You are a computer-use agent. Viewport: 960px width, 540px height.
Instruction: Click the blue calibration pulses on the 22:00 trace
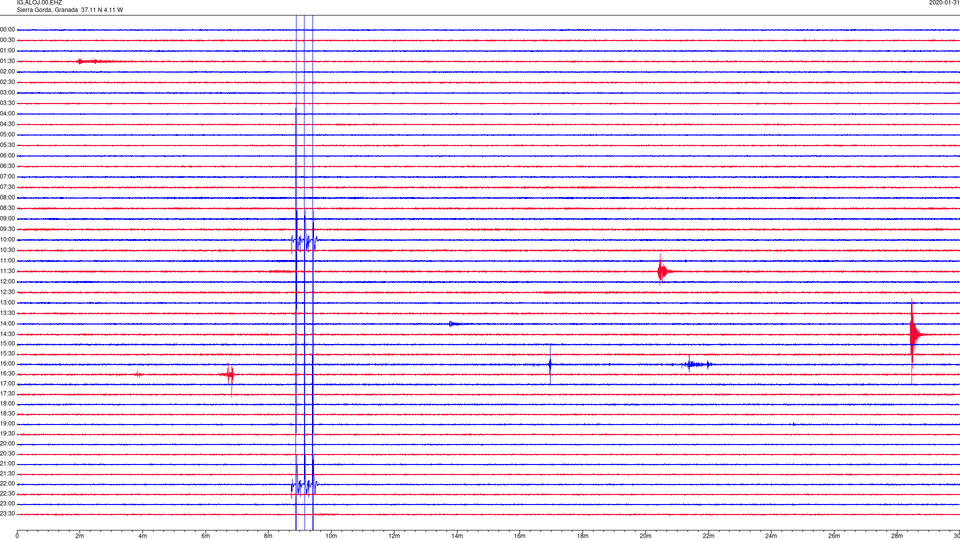click(304, 487)
